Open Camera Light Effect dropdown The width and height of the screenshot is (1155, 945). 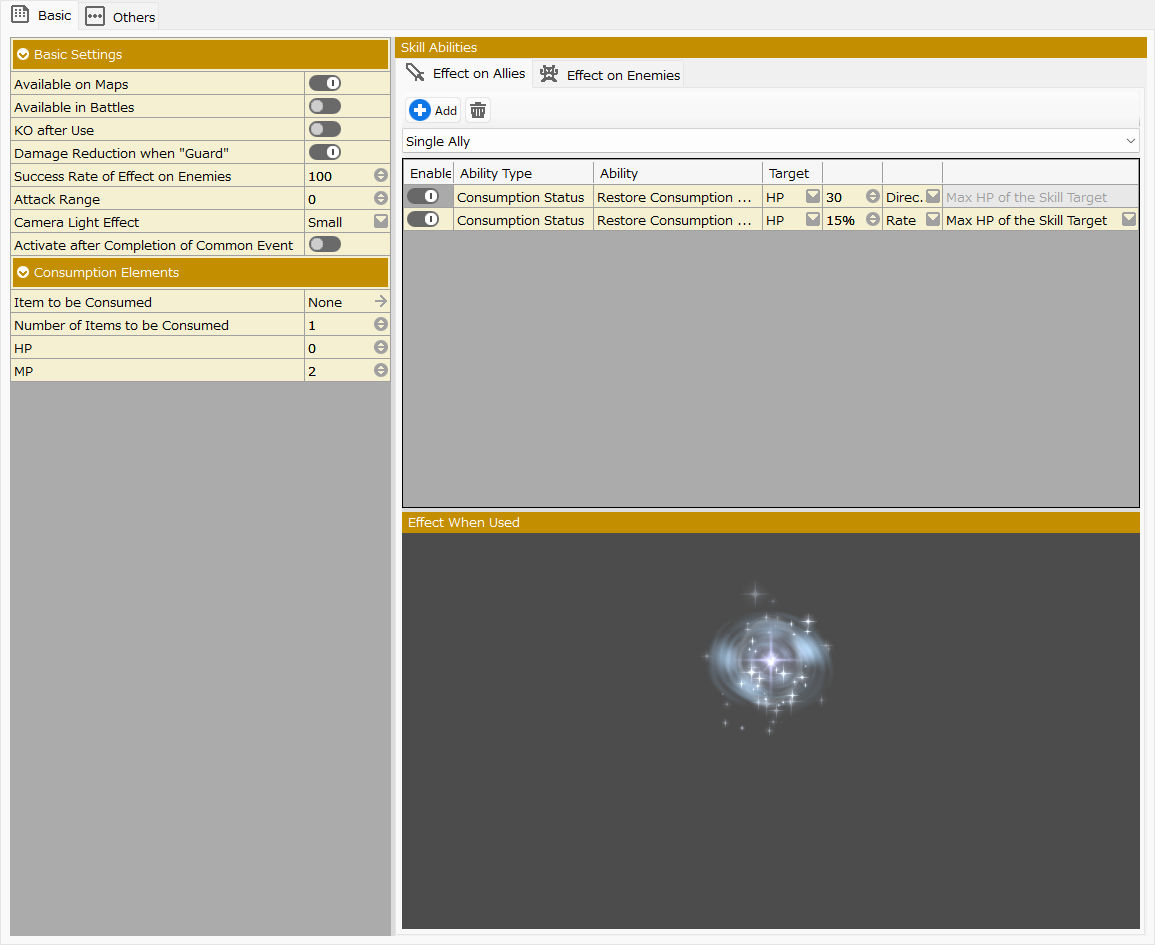[381, 222]
